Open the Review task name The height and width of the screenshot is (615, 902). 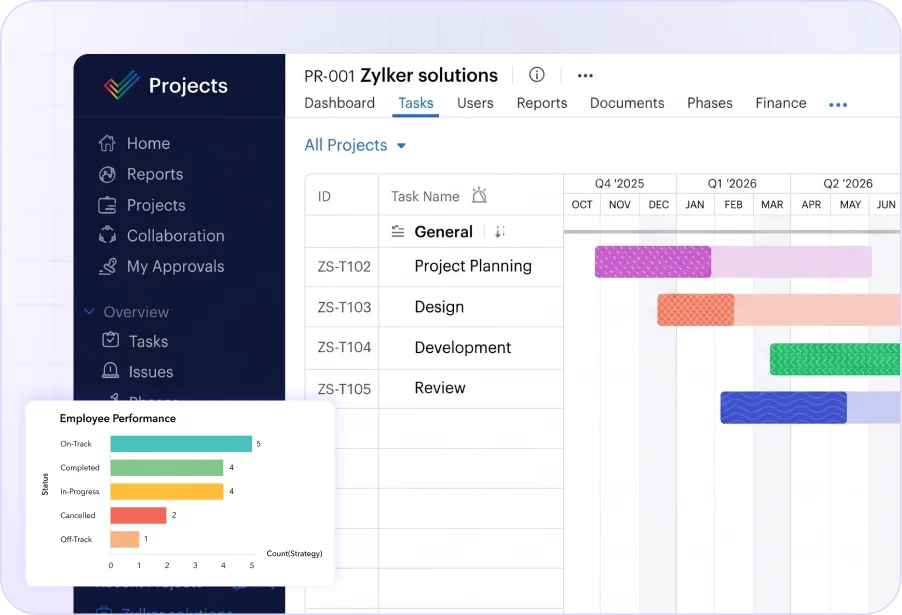(x=440, y=388)
